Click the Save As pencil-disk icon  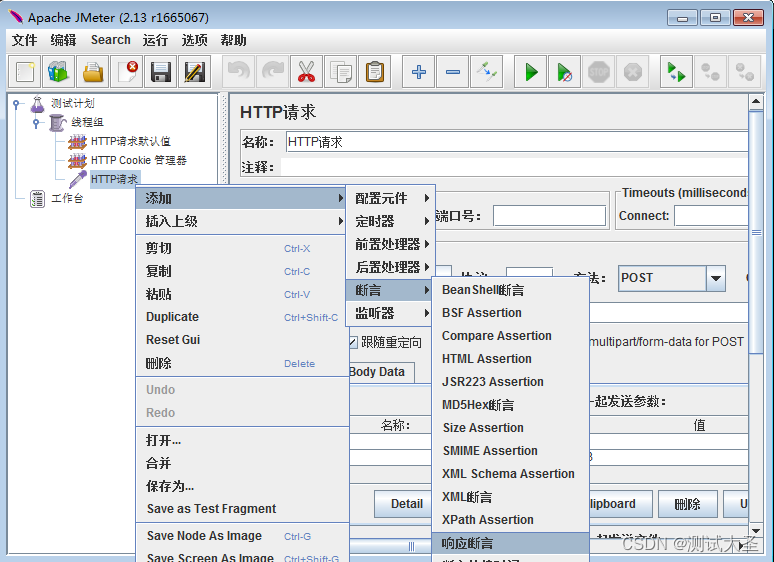(x=195, y=72)
